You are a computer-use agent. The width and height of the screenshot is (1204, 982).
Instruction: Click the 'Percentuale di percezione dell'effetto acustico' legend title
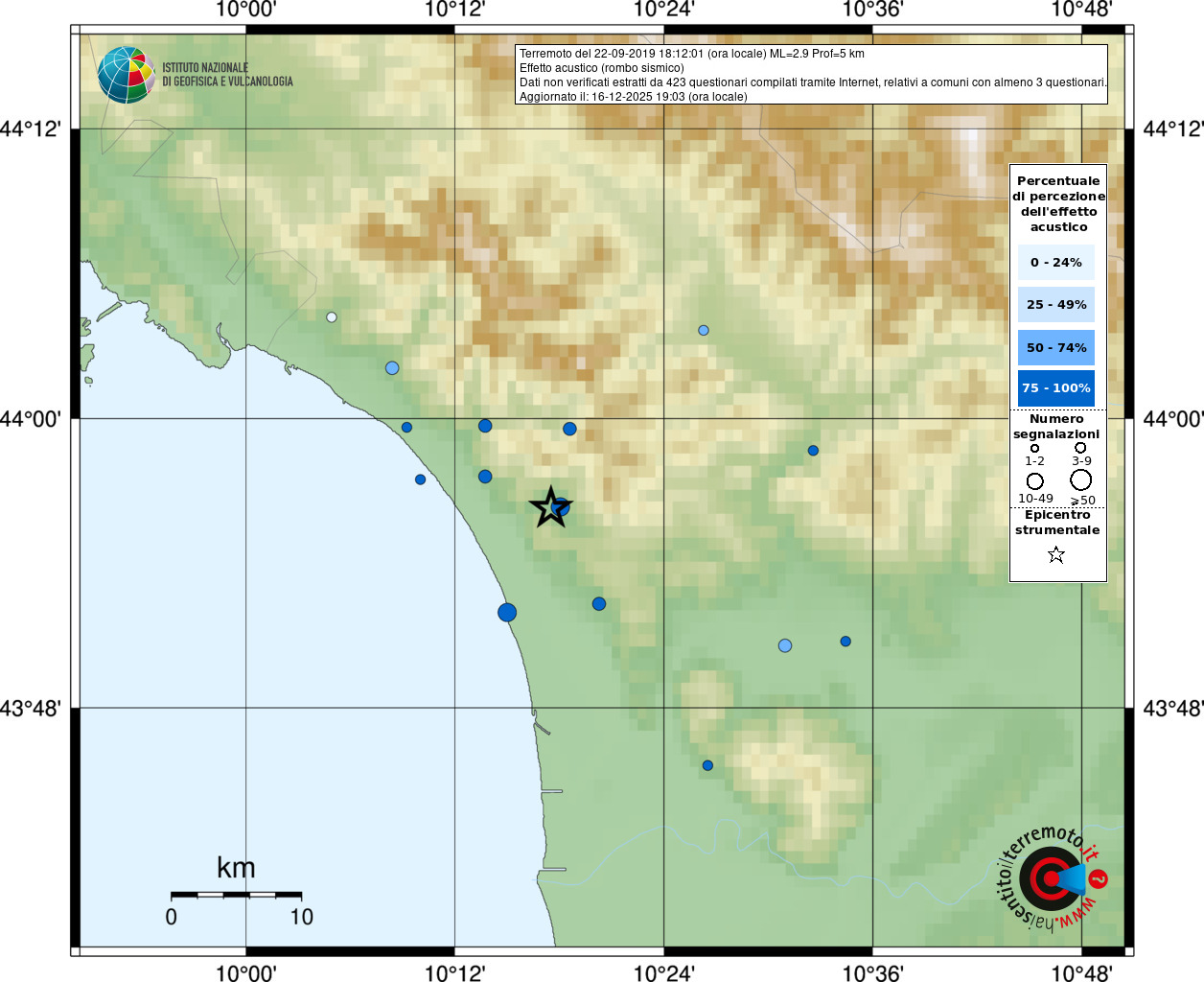[x=1058, y=203]
